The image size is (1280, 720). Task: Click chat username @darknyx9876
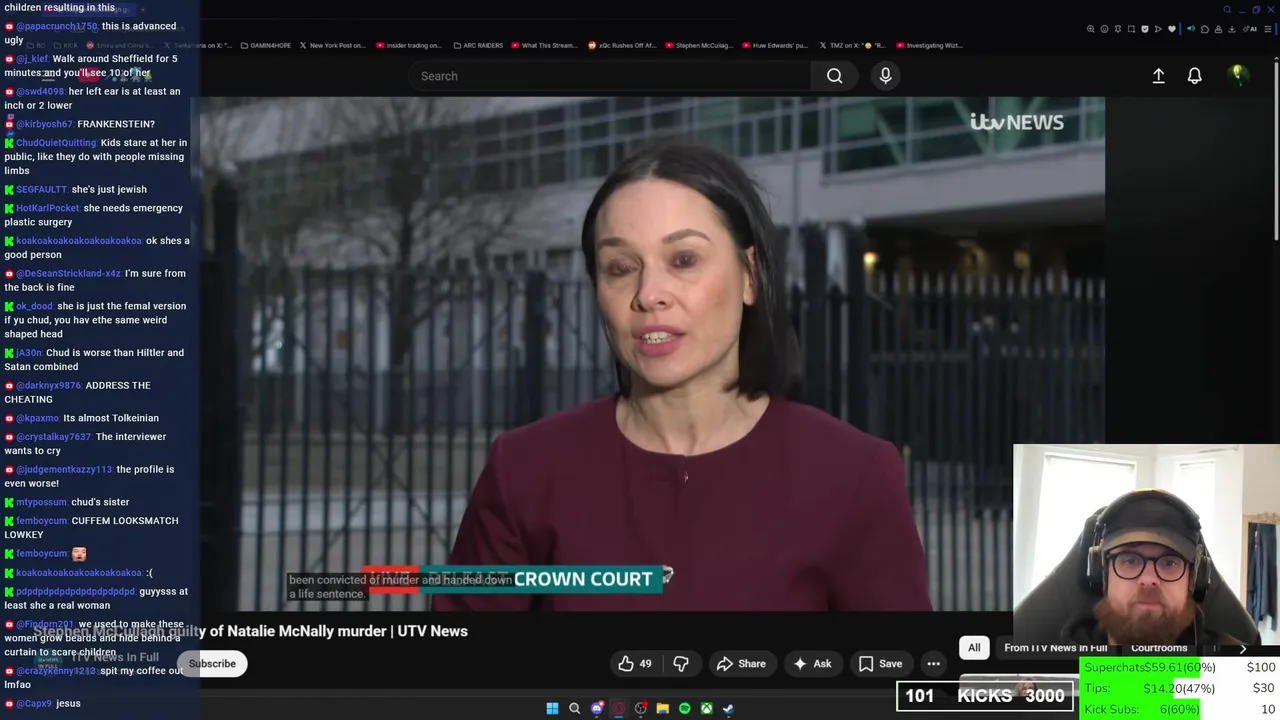click(x=48, y=385)
